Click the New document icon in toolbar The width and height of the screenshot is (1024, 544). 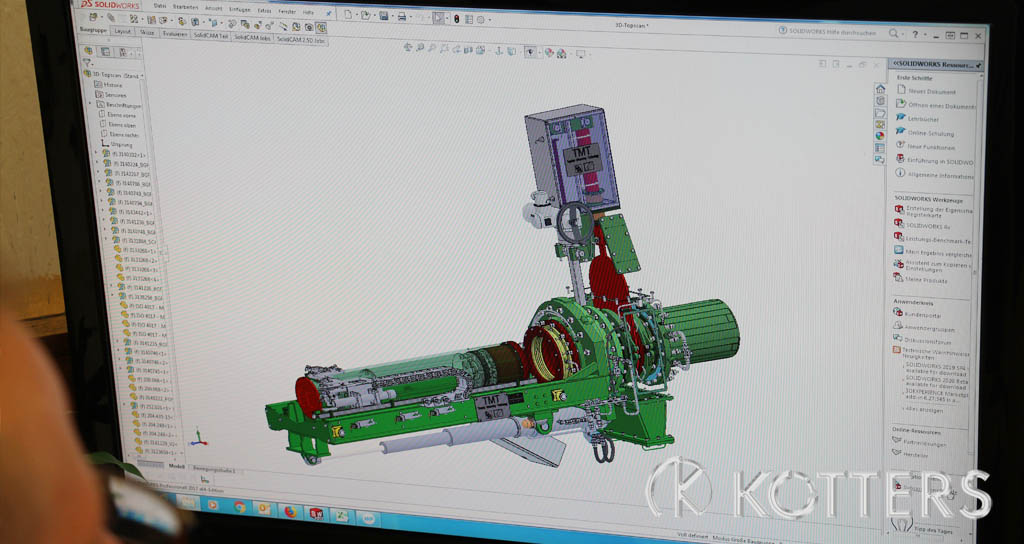347,14
